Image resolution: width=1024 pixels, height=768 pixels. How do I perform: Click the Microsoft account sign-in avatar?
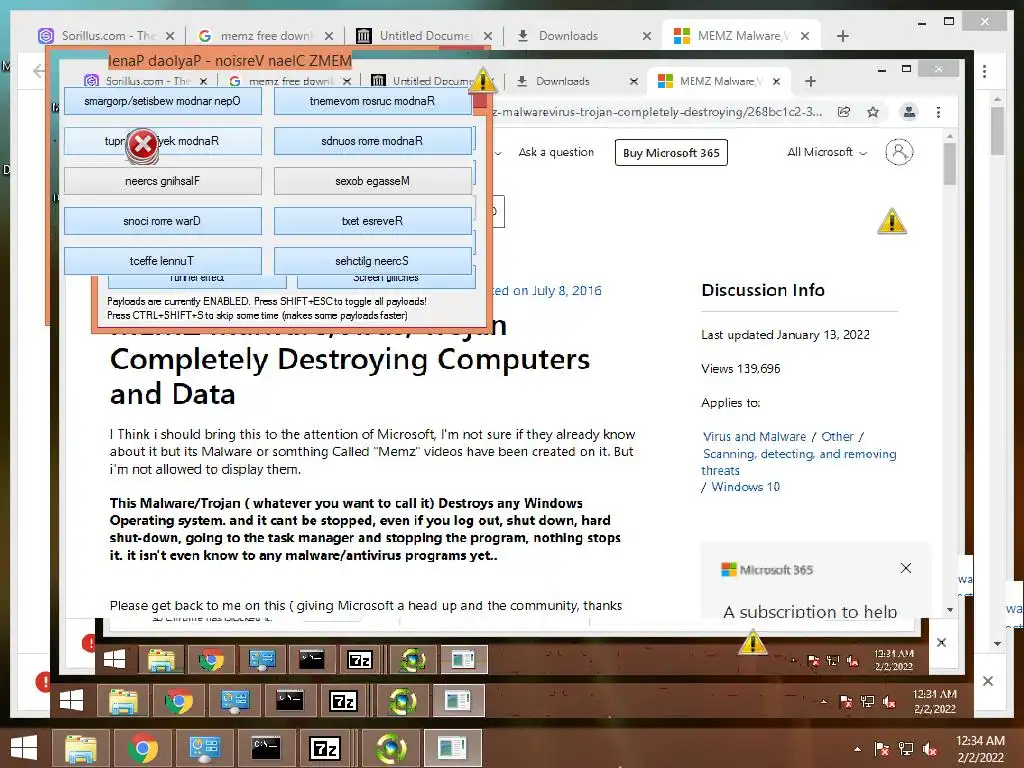coord(899,152)
